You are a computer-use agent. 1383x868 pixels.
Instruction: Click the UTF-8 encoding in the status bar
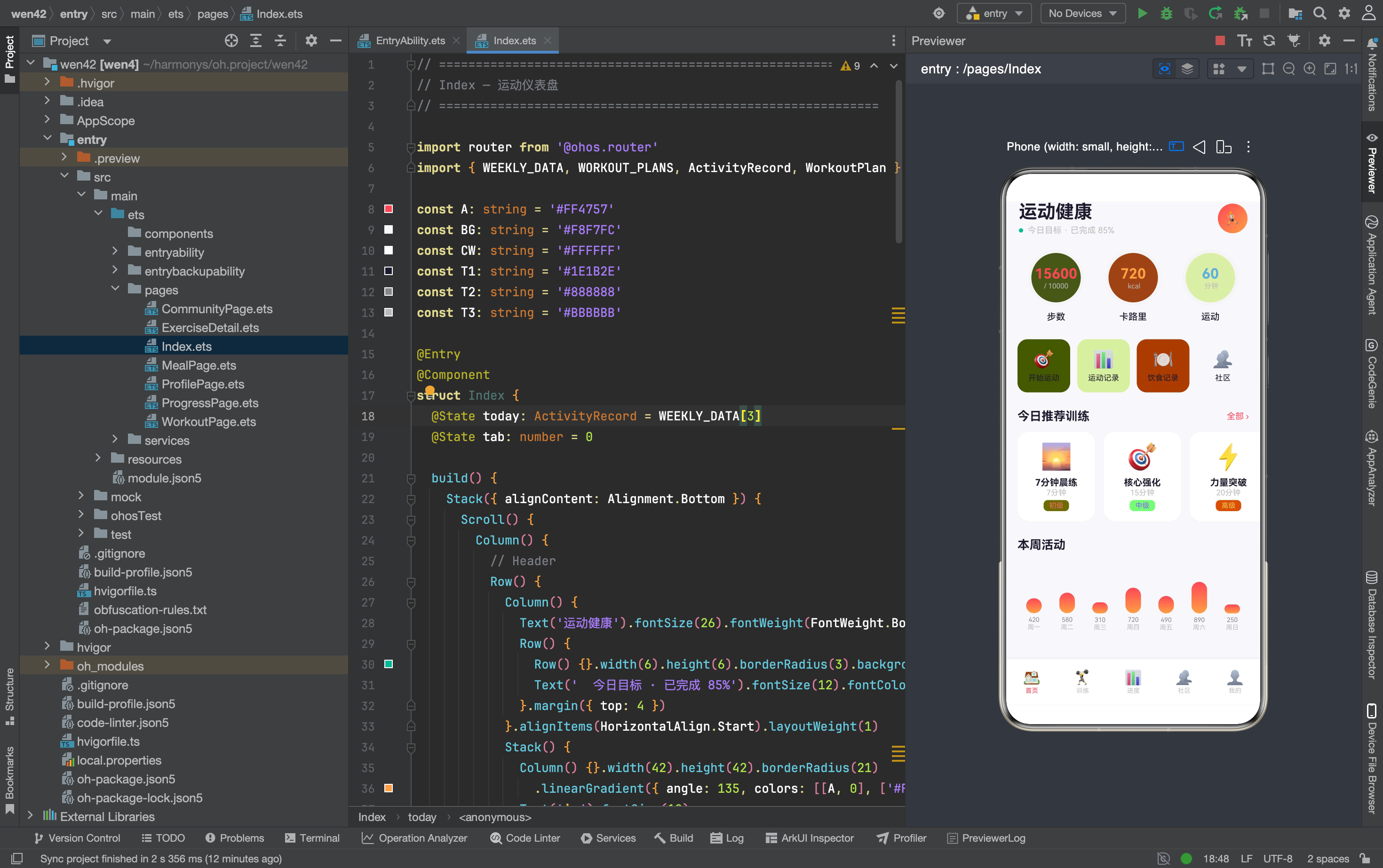[1277, 858]
